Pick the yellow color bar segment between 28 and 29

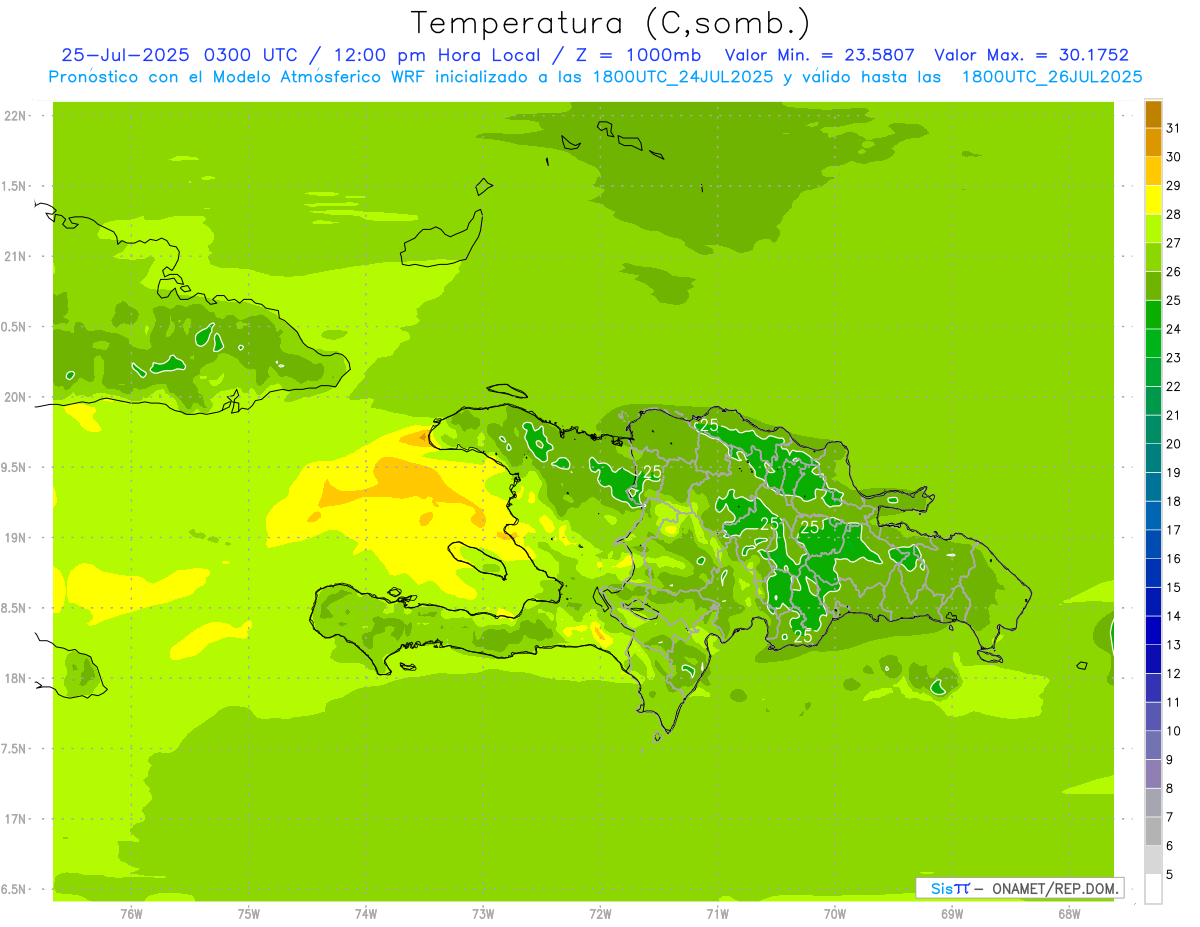coord(1153,200)
